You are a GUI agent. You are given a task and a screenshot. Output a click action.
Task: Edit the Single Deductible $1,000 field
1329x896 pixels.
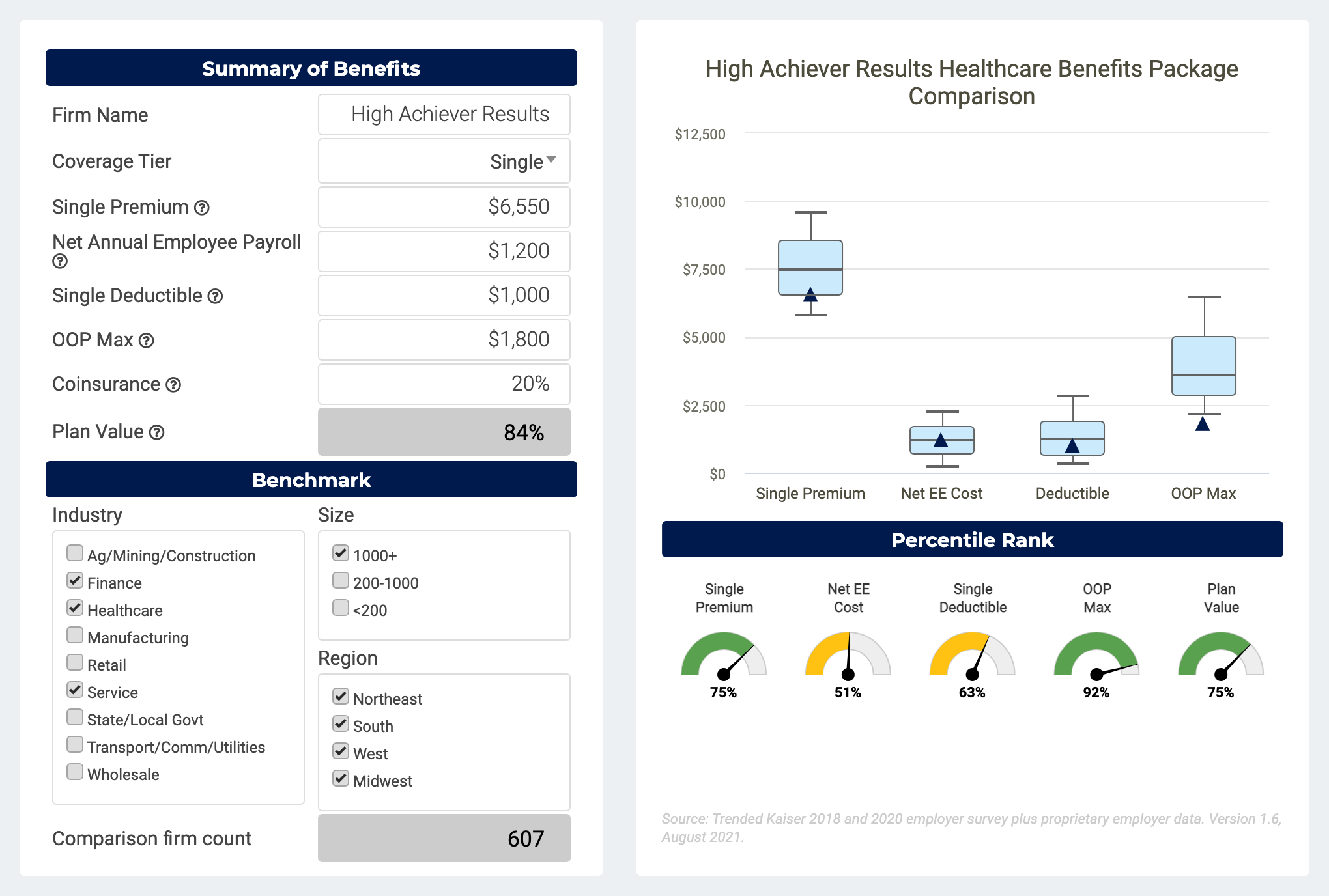[x=444, y=296]
